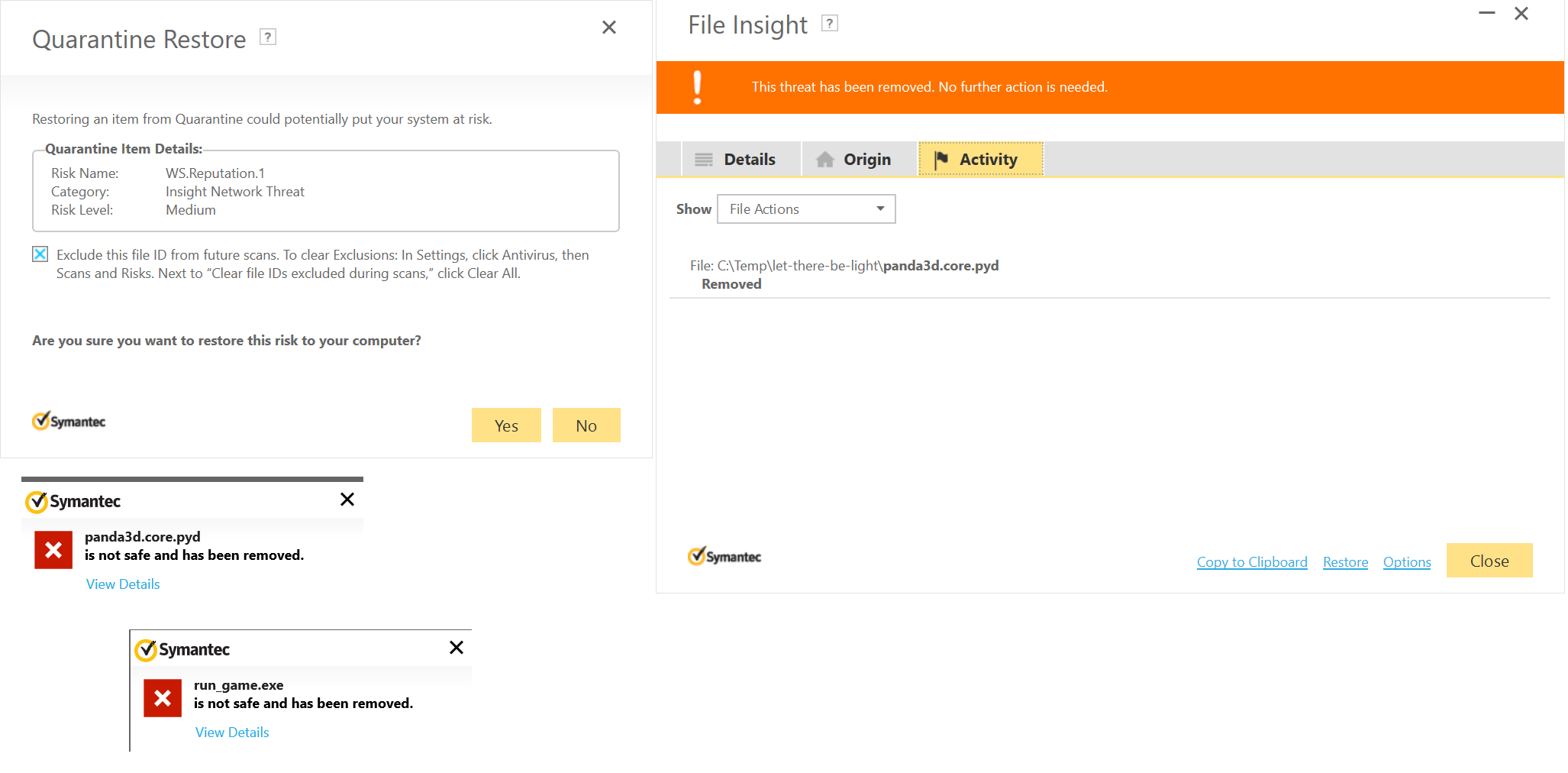Click the Symantec logo in Quarantine Restore dialog
Image resolution: width=1568 pixels, height=773 pixels.
[x=69, y=421]
